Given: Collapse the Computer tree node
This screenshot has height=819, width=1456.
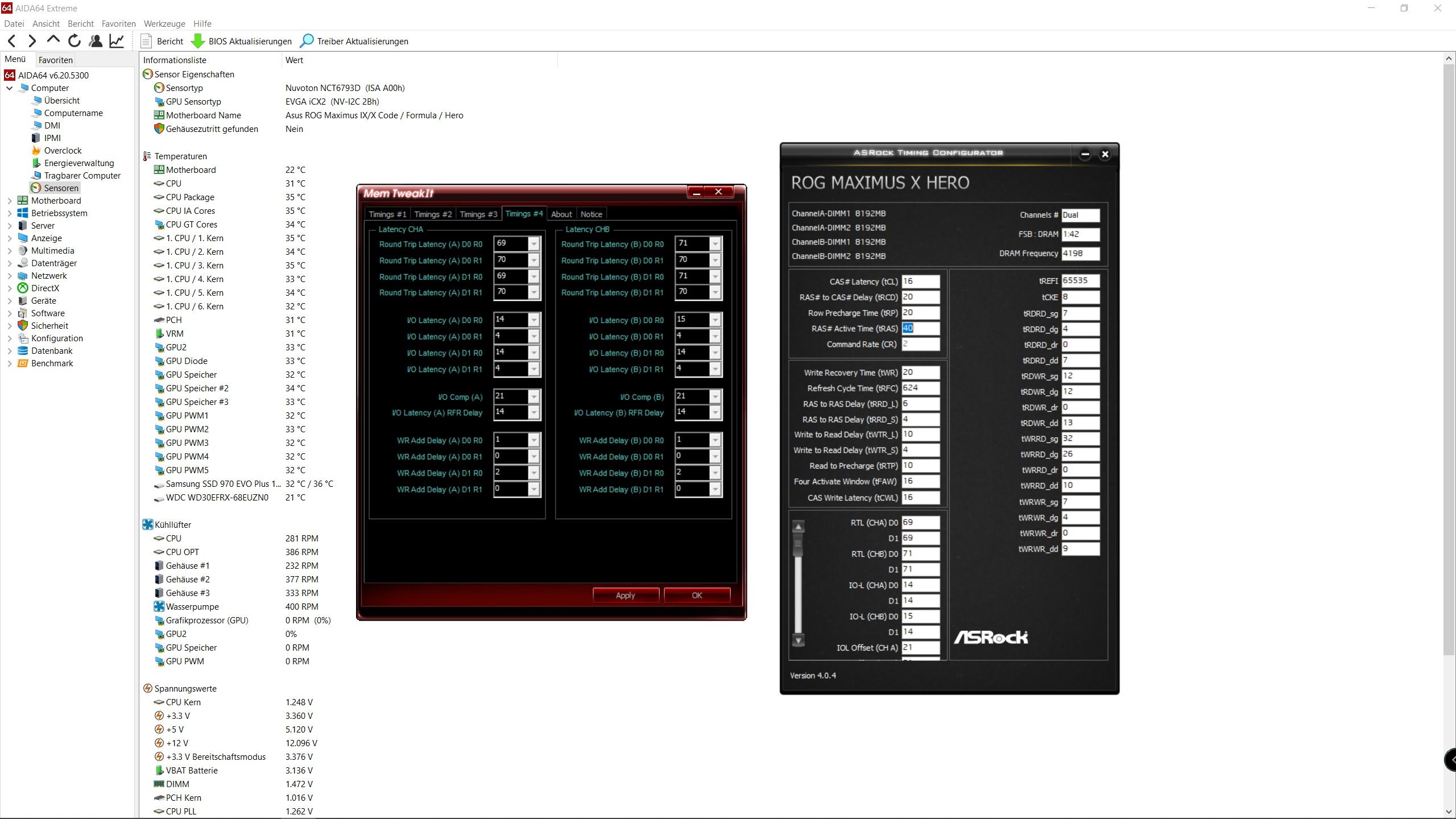Looking at the screenshot, I should pos(9,88).
